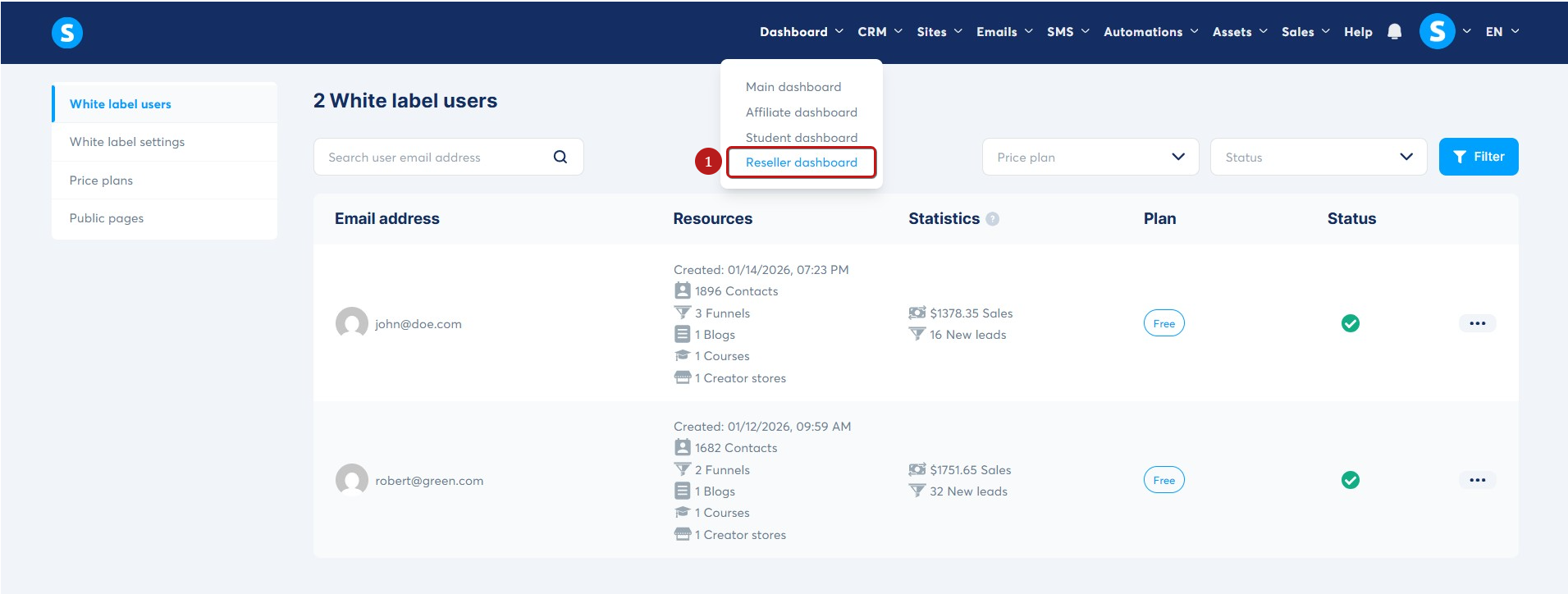
Task: Click the Resources column header
Action: [713, 219]
